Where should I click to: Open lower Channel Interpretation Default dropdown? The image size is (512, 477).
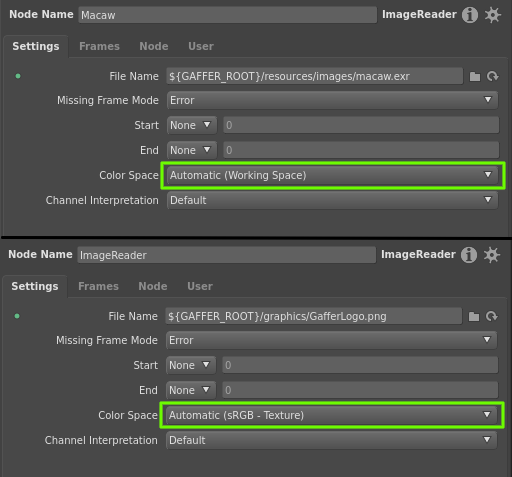tap(331, 440)
